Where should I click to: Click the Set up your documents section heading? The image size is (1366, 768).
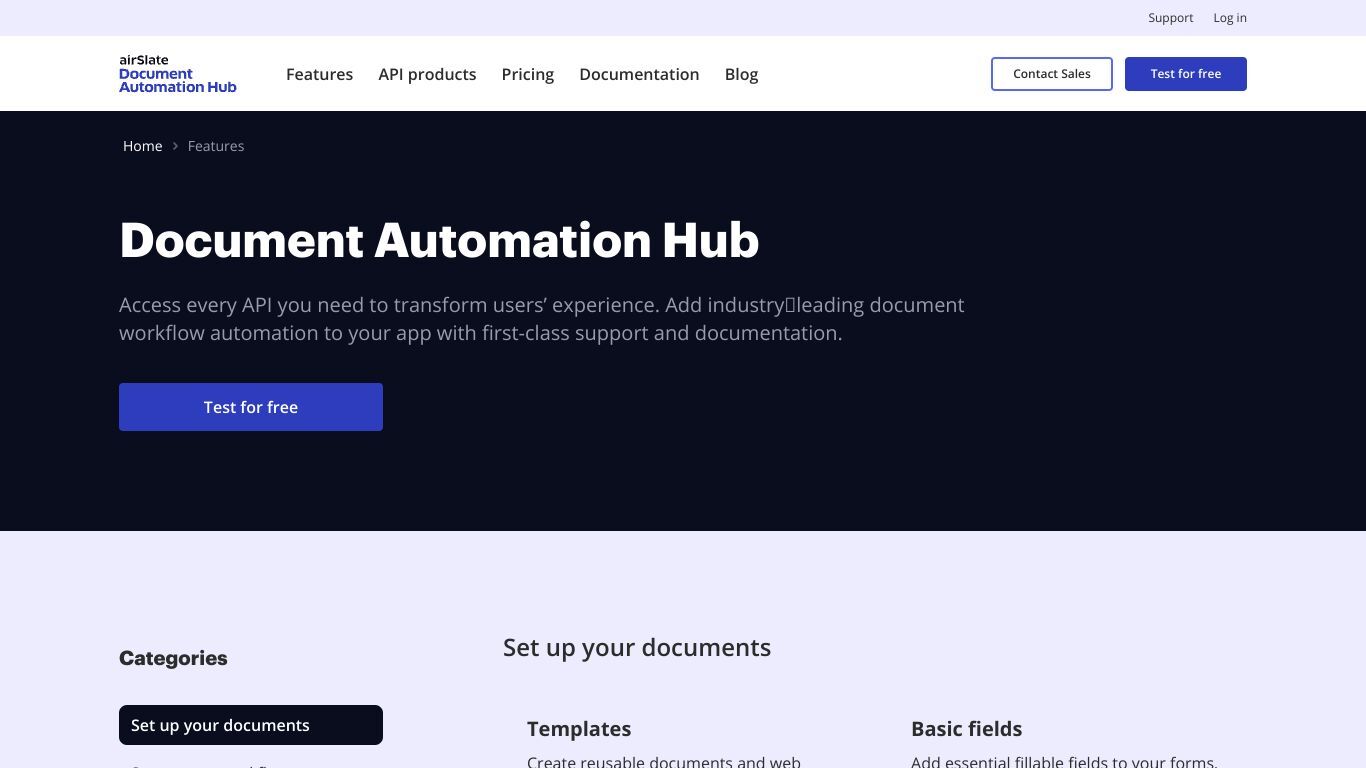click(x=637, y=648)
